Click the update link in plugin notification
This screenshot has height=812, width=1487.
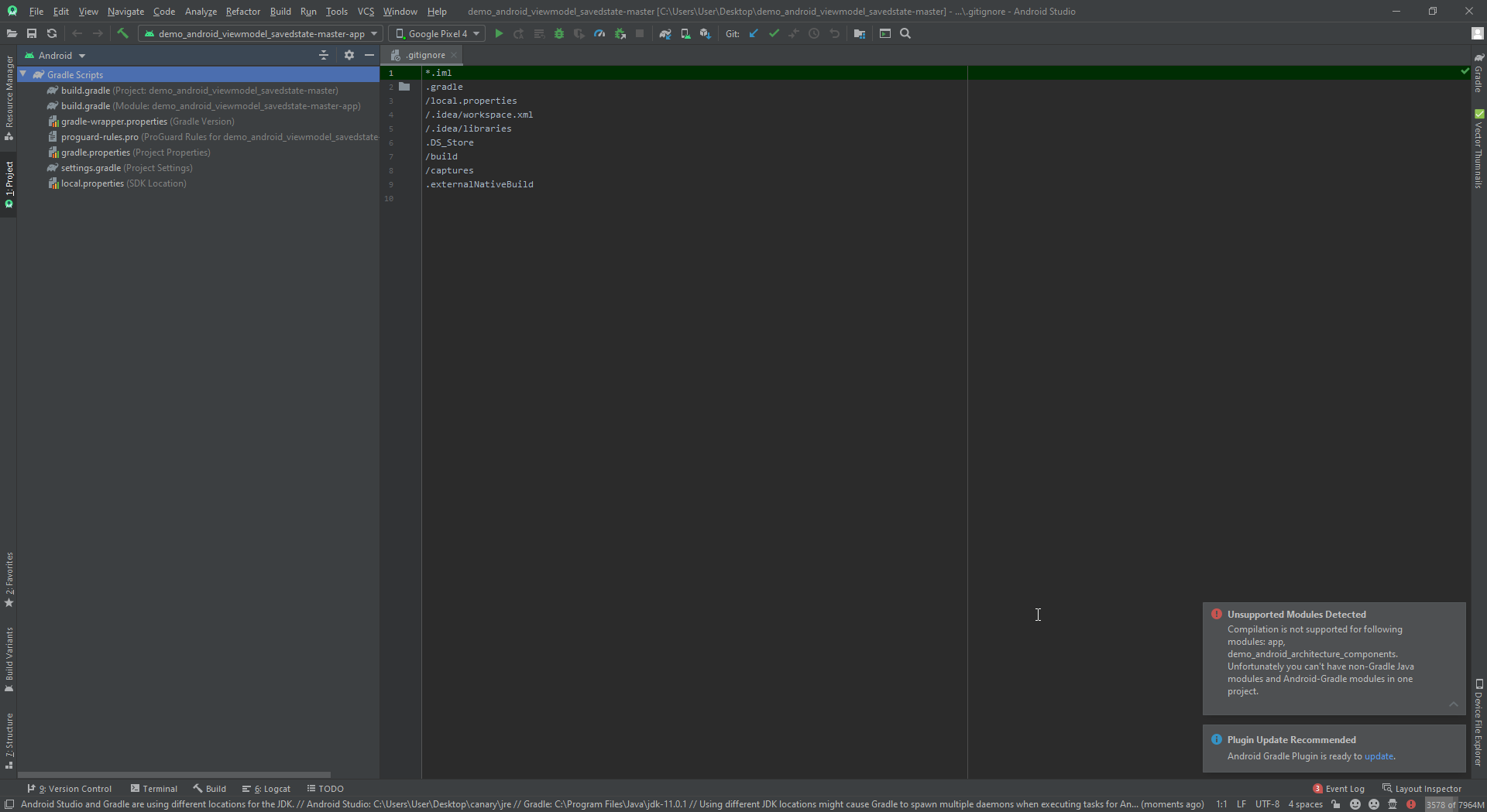pos(1378,756)
